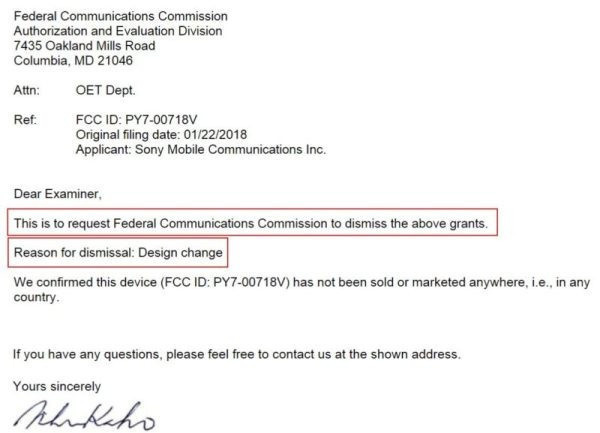This screenshot has width=600, height=433.
Task: Click the "Attn:" label
Action: tap(26, 90)
